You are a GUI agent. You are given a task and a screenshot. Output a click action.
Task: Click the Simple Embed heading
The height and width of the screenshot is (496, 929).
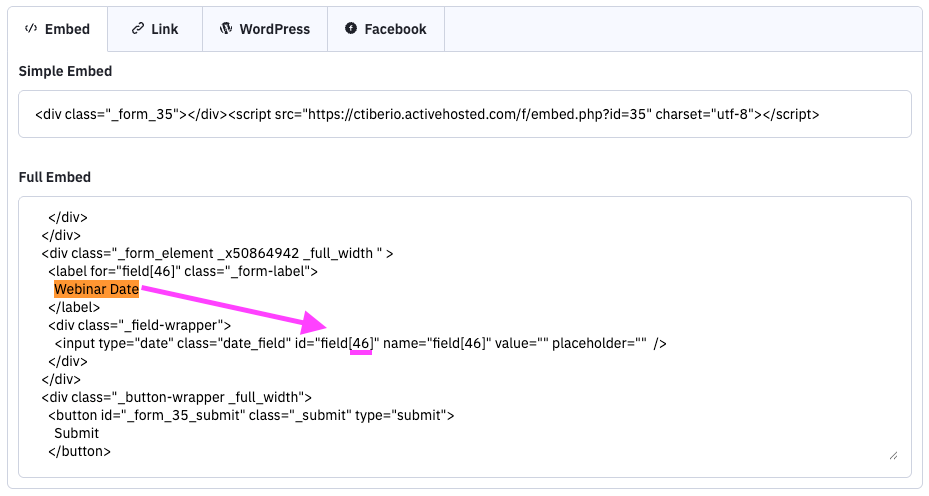[x=65, y=71]
